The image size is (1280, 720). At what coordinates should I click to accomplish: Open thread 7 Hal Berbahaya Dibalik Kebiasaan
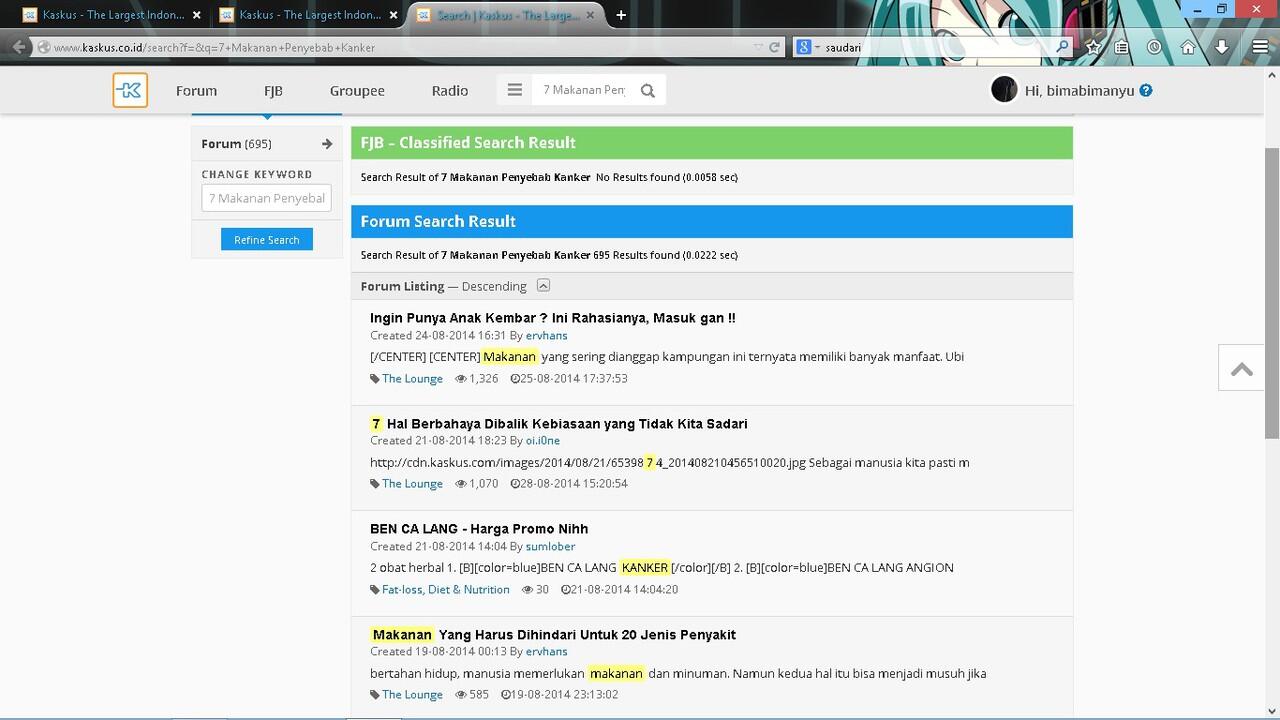559,424
